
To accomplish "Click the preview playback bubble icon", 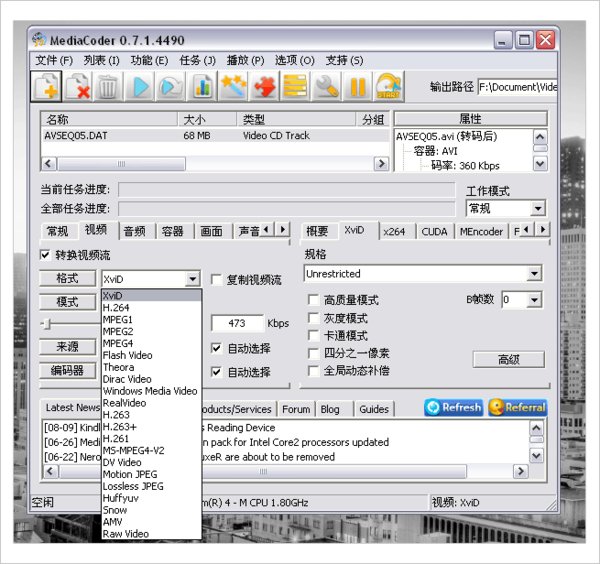I will pos(171,87).
